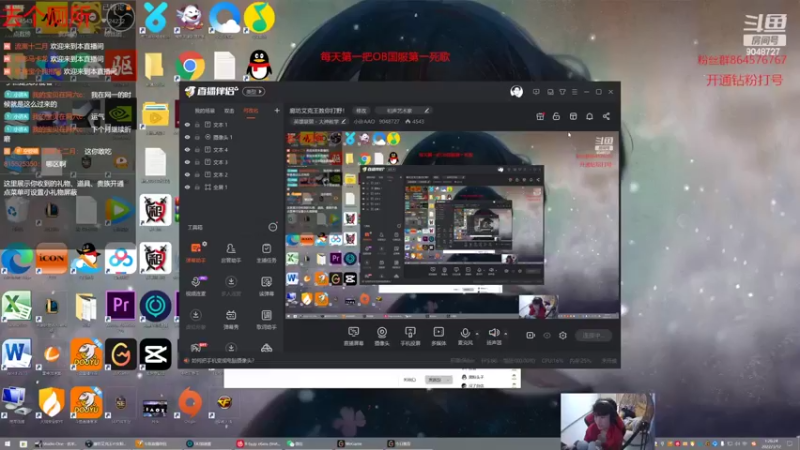
Task: Expand microphone volume arrow
Action: click(477, 334)
